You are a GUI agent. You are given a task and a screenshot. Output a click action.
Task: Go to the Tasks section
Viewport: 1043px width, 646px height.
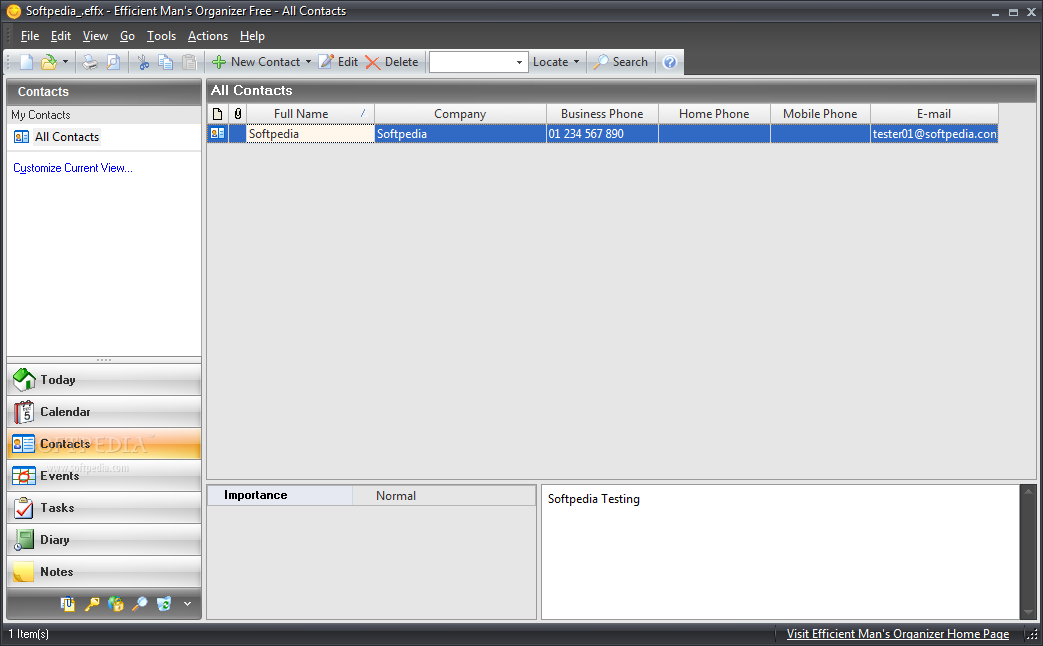coord(104,508)
